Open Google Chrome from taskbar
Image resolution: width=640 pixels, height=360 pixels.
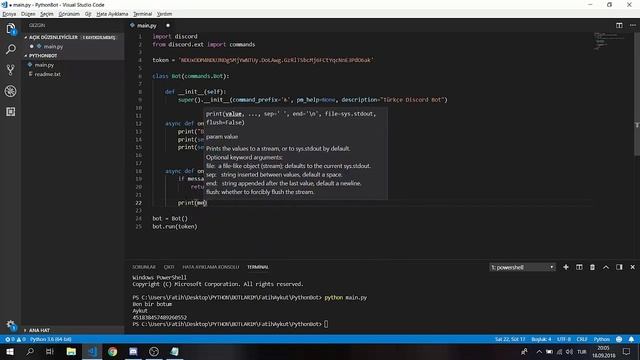point(113,351)
